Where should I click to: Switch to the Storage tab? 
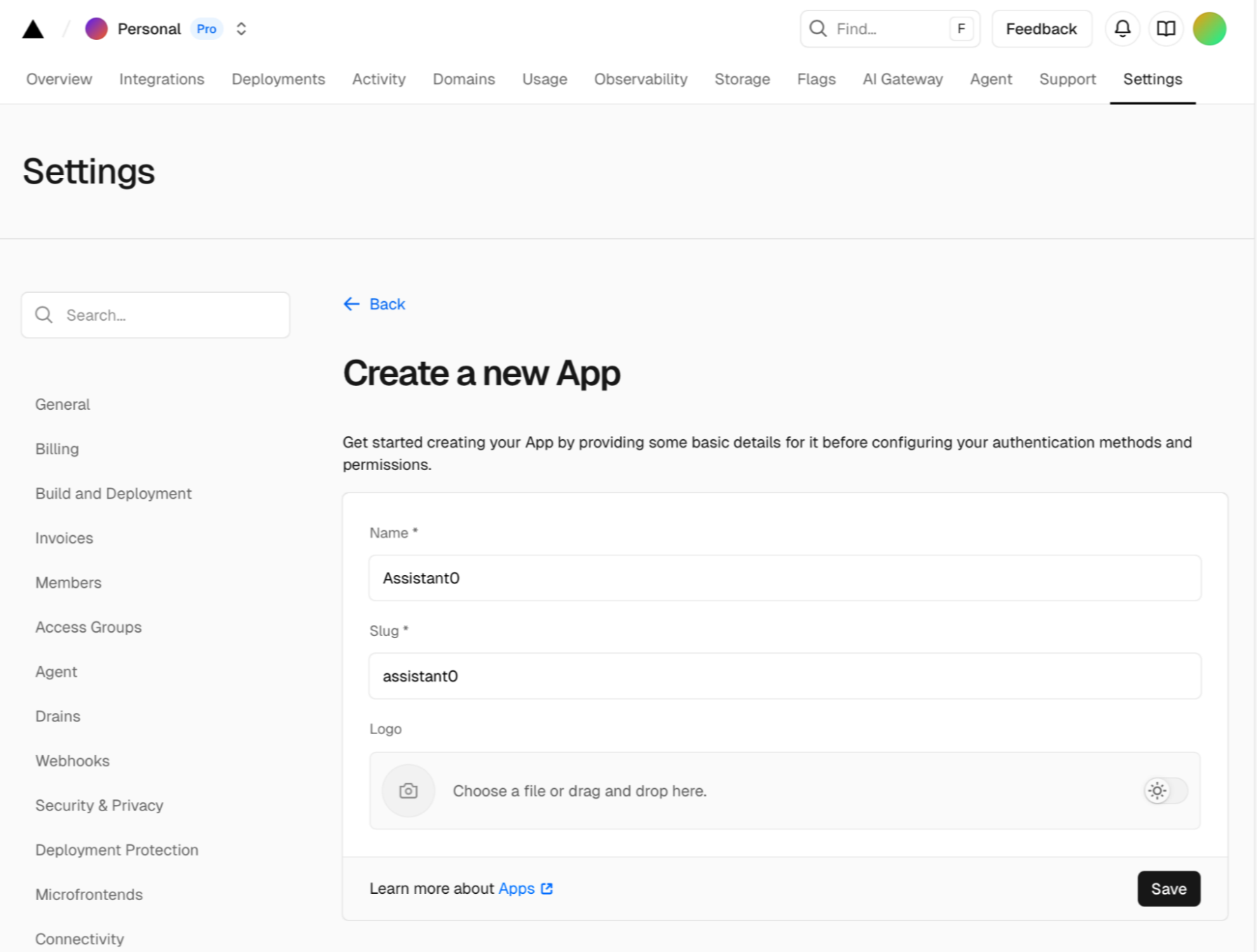click(x=742, y=79)
